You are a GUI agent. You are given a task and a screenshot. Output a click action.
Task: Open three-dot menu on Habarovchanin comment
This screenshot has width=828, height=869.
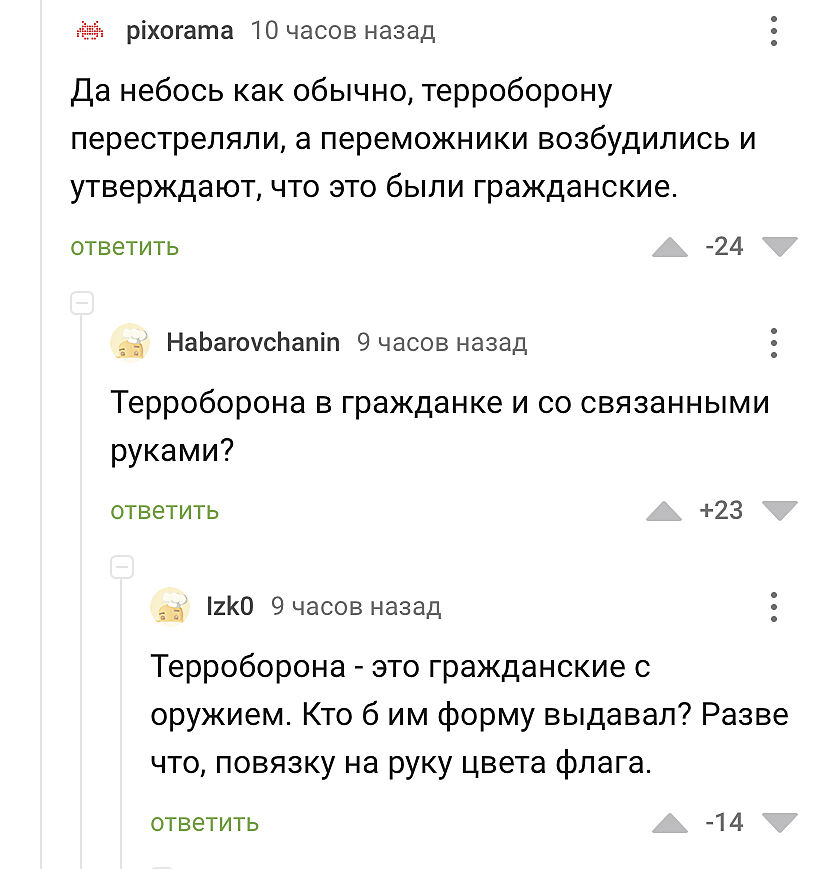click(774, 343)
